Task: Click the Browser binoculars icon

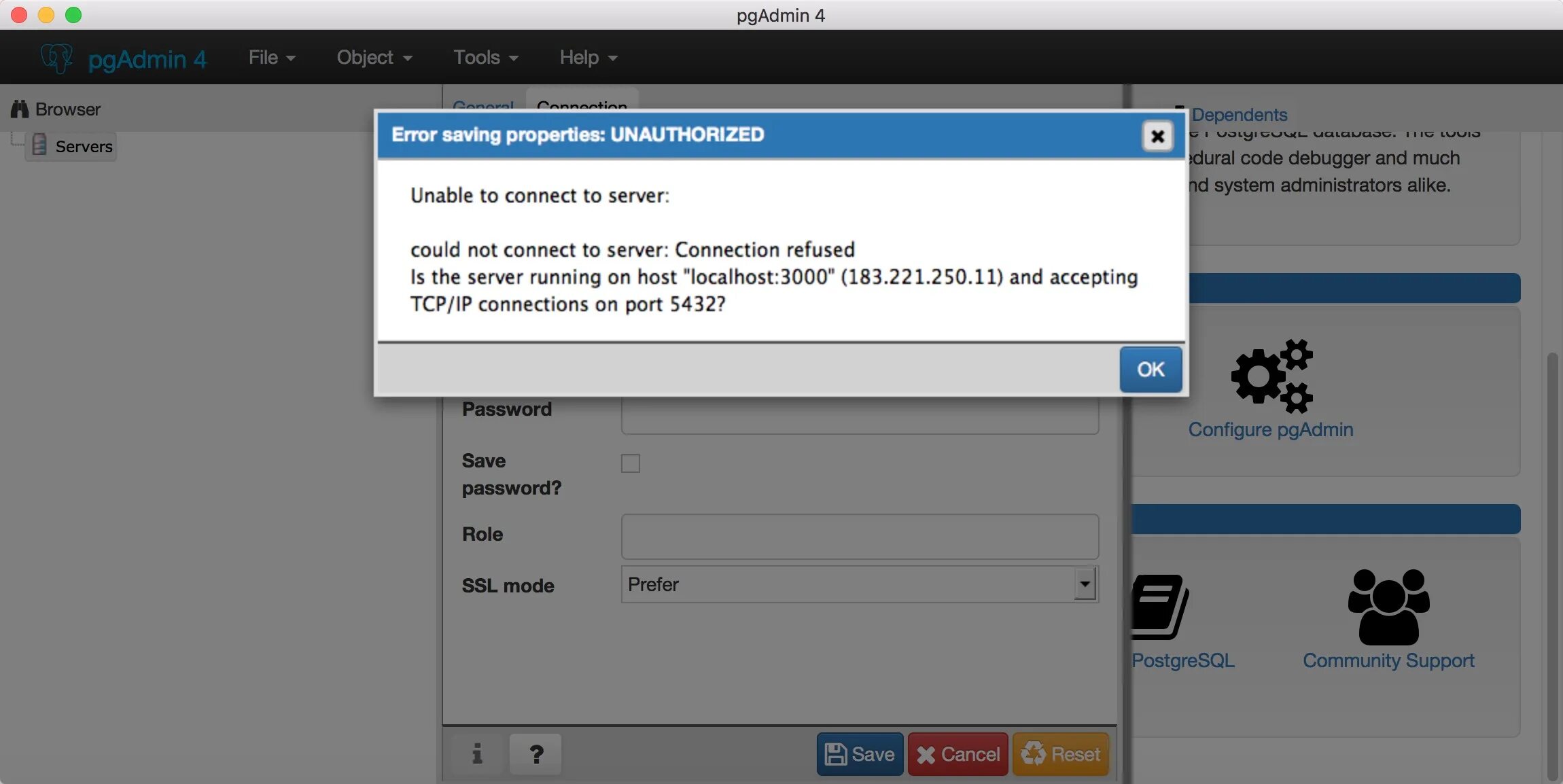Action: pyautogui.click(x=20, y=109)
